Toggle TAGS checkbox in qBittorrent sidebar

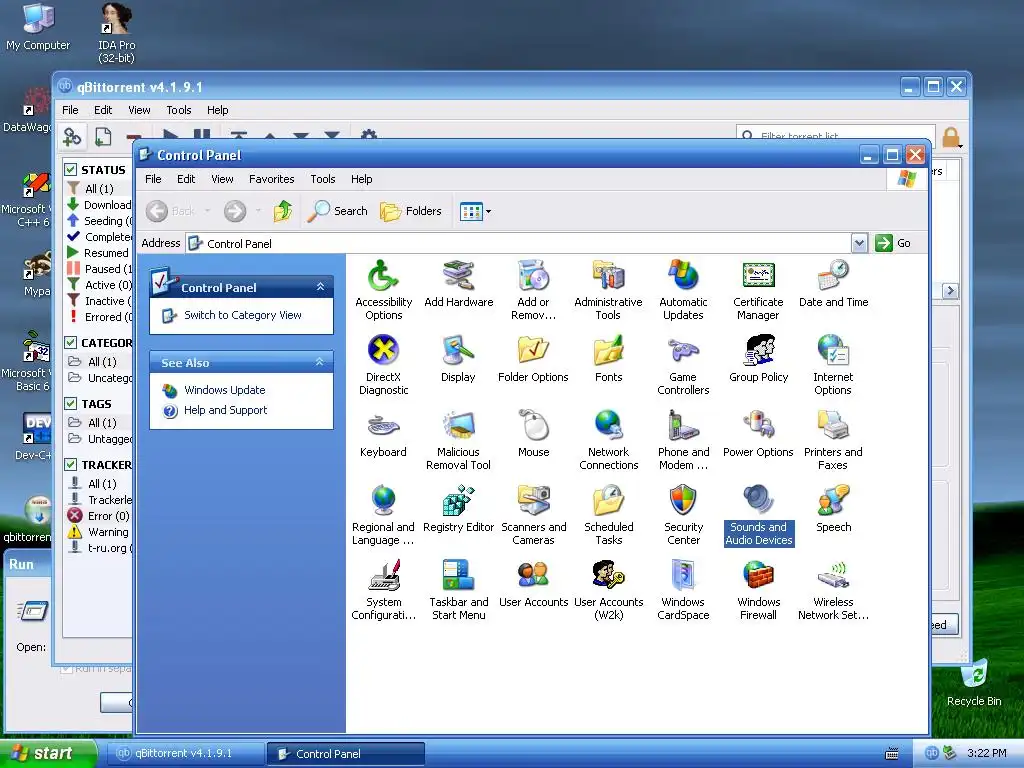(x=71, y=404)
